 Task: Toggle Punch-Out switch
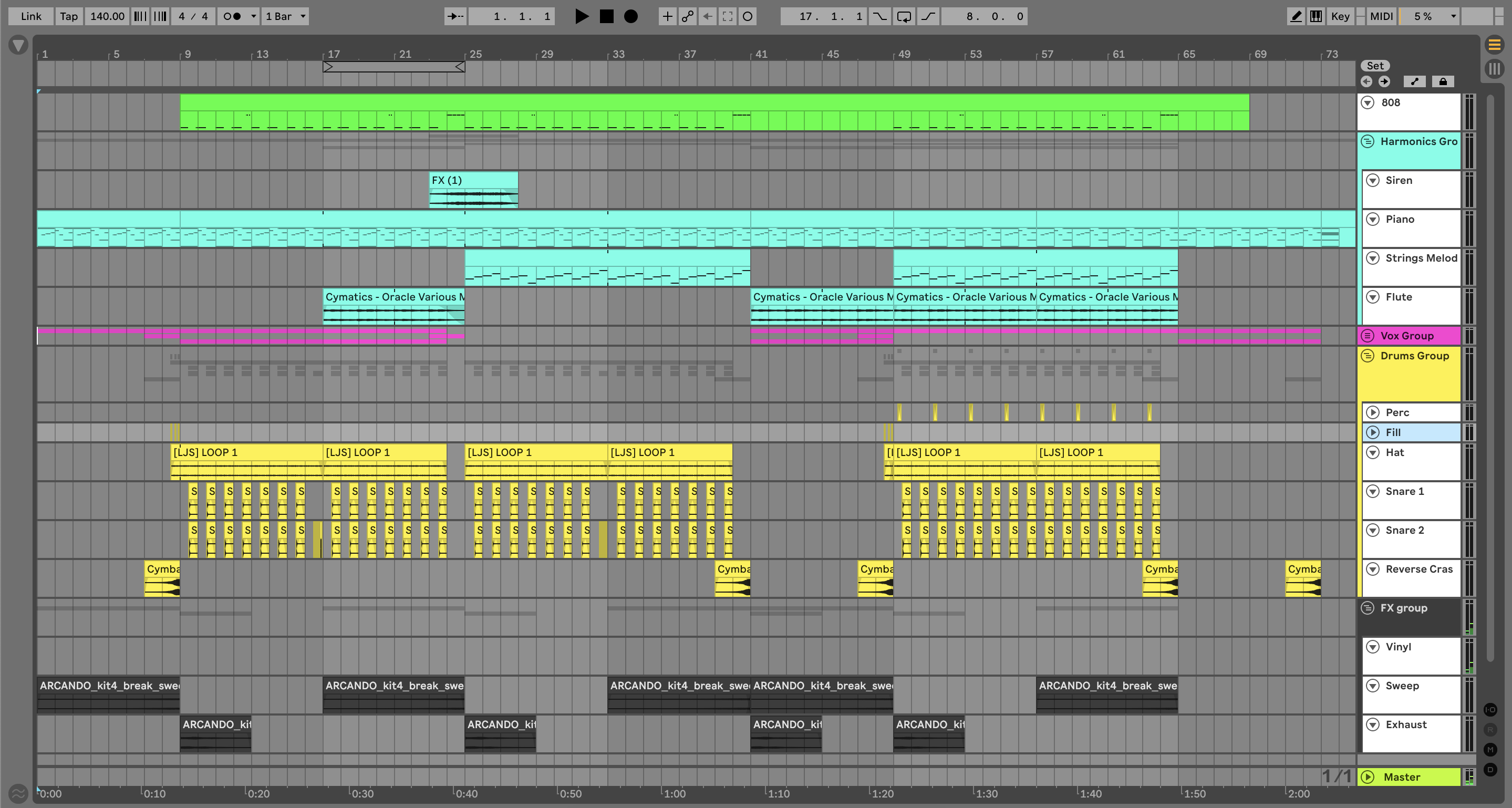tap(928, 16)
